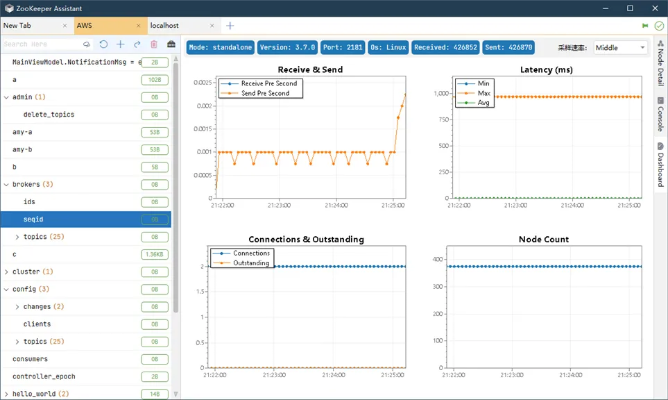Switch to the localhost tab
This screenshot has width=668, height=400.
click(x=164, y=26)
